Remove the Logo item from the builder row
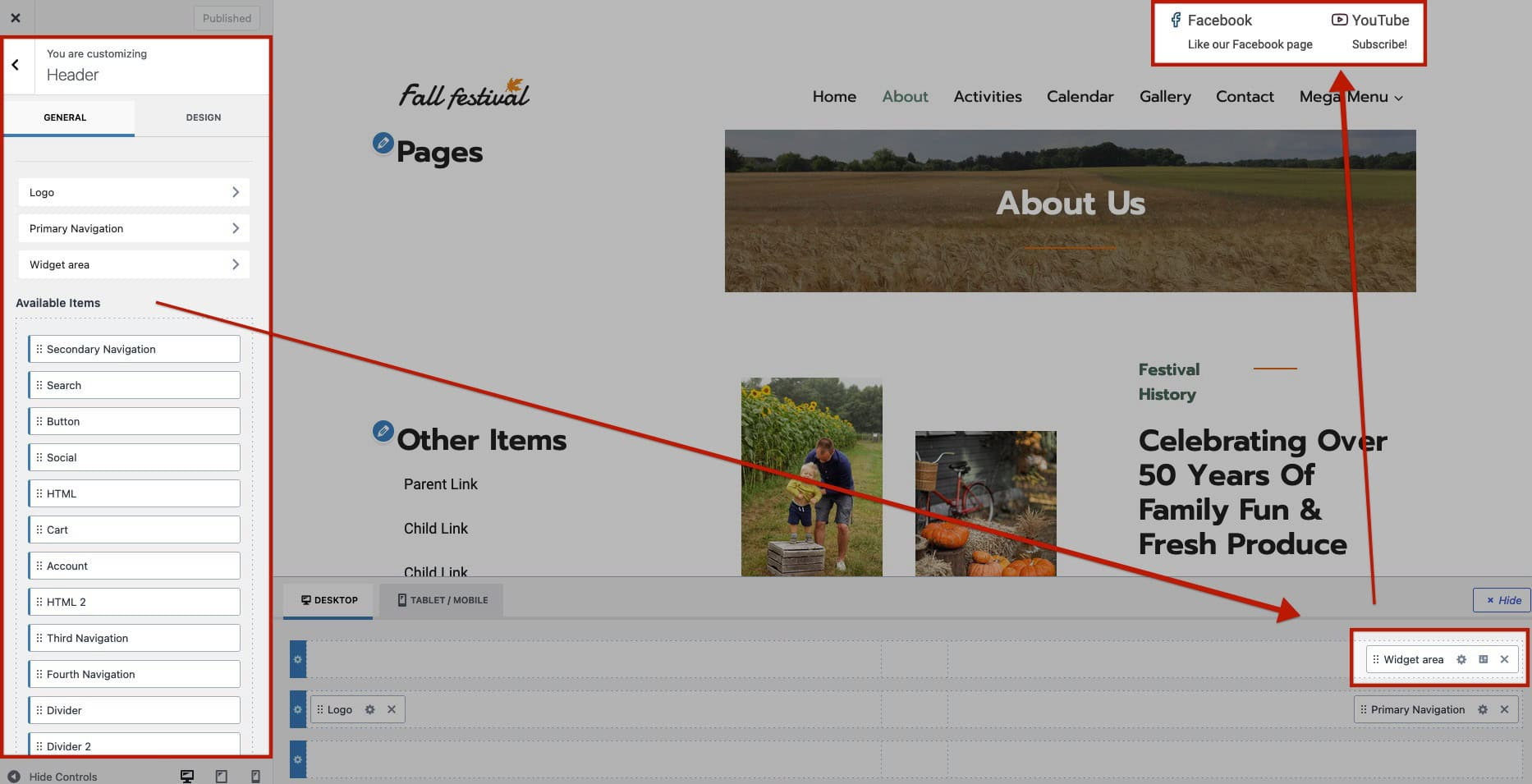This screenshot has width=1532, height=784. click(x=392, y=709)
